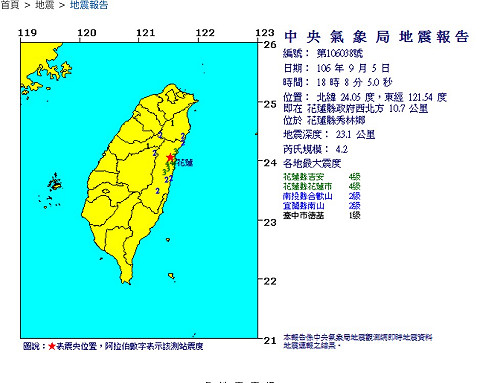
Task: Click the latitude 25 axis label
Action: (x=270, y=104)
